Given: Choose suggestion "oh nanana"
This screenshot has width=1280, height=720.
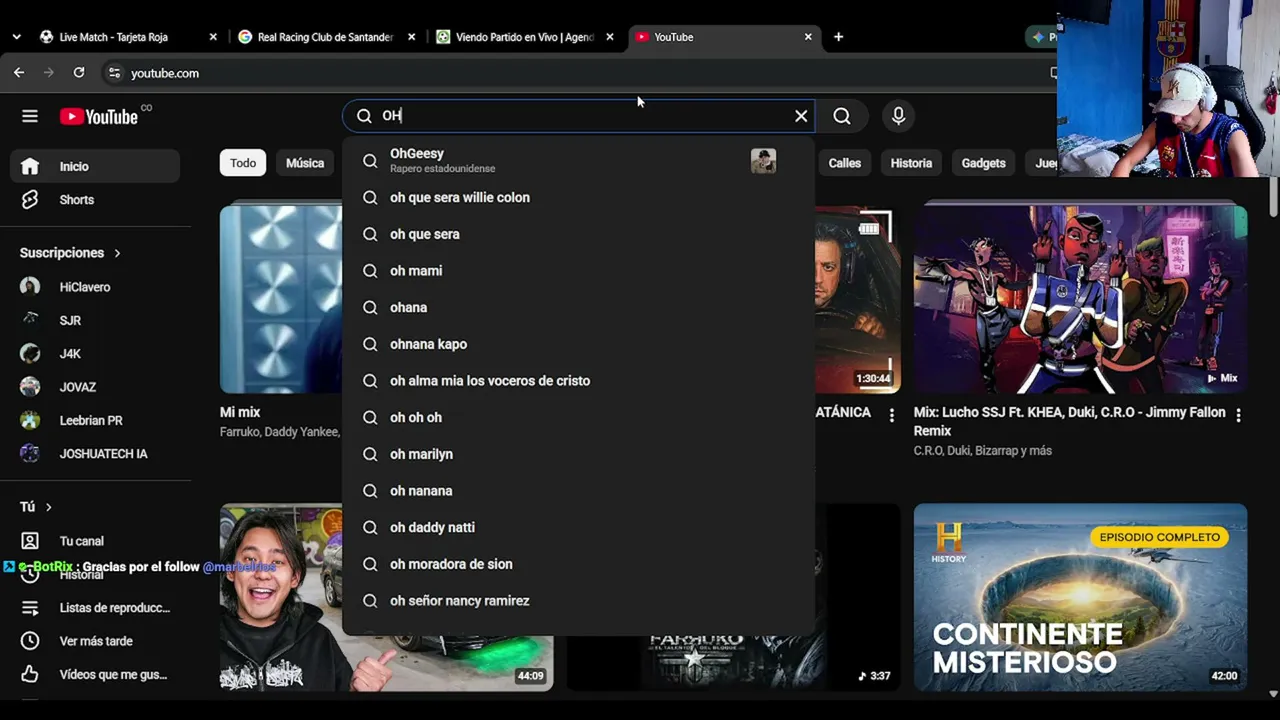Looking at the screenshot, I should click(x=578, y=491).
